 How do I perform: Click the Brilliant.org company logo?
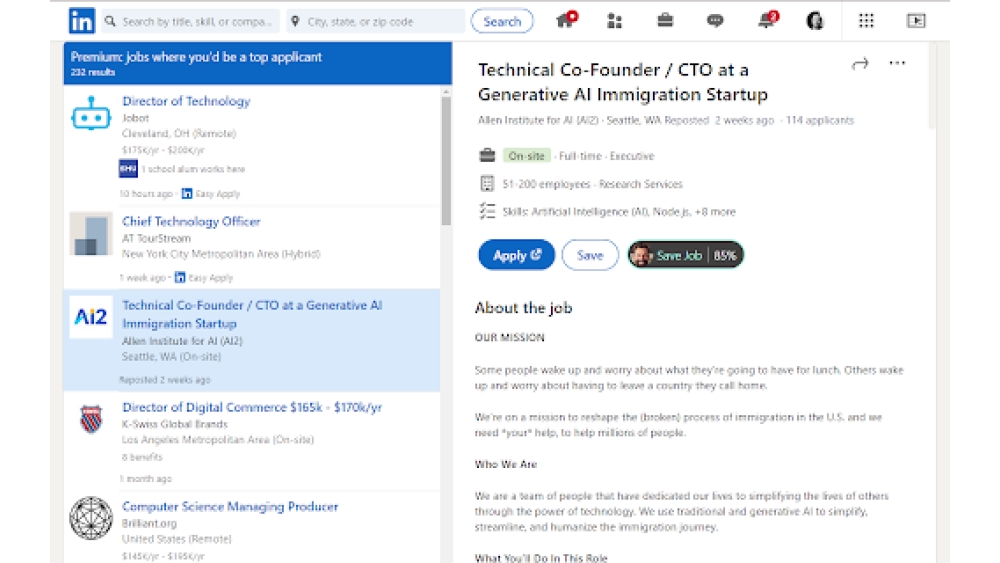91,518
